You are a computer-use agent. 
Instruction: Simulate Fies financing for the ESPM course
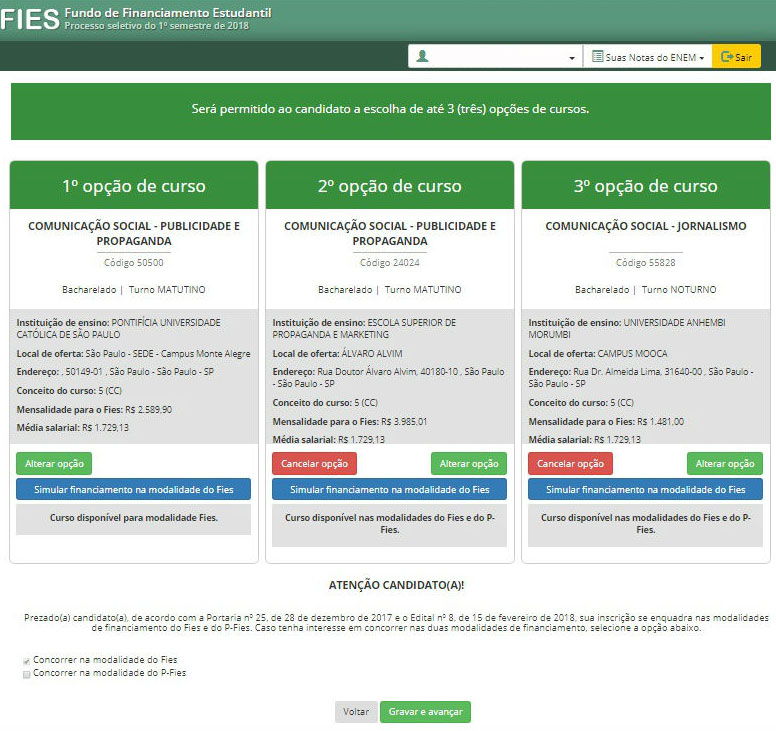coord(389,489)
